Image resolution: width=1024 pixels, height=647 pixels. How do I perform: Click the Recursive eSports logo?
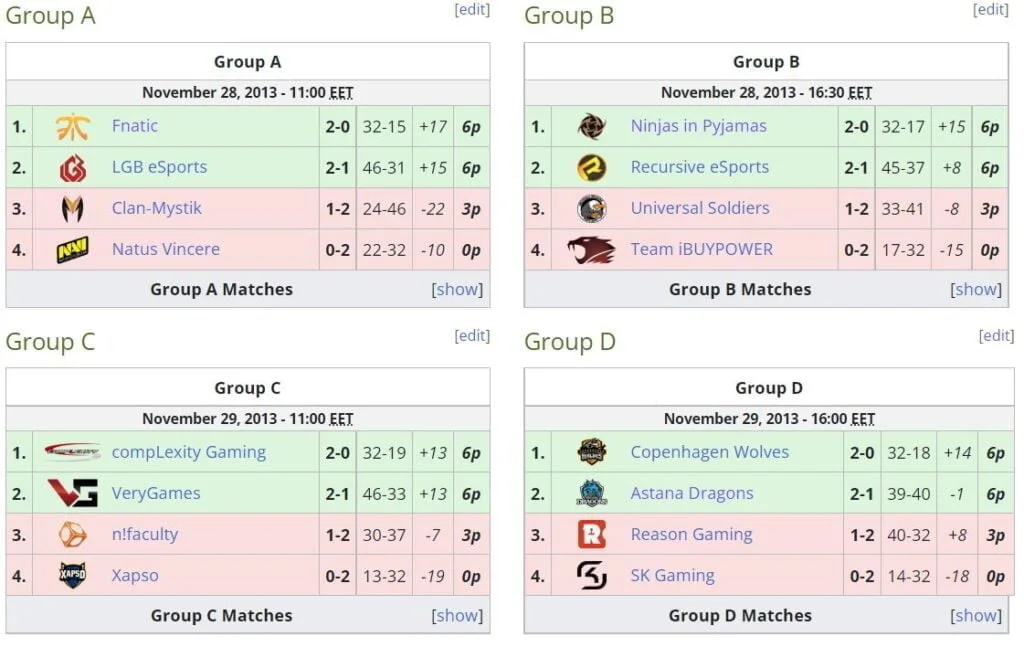tap(592, 168)
